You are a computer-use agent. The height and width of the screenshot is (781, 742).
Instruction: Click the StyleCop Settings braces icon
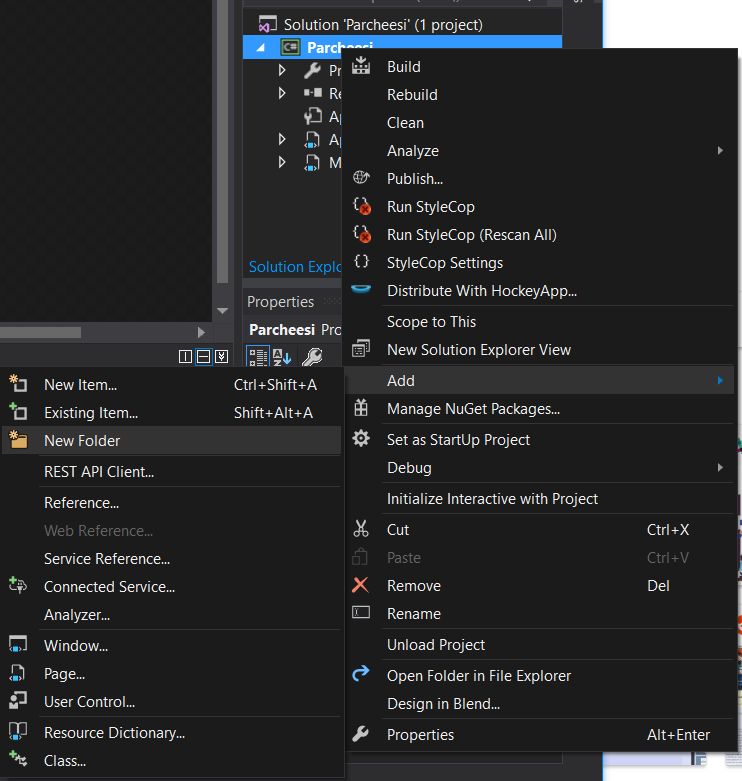[x=362, y=263]
